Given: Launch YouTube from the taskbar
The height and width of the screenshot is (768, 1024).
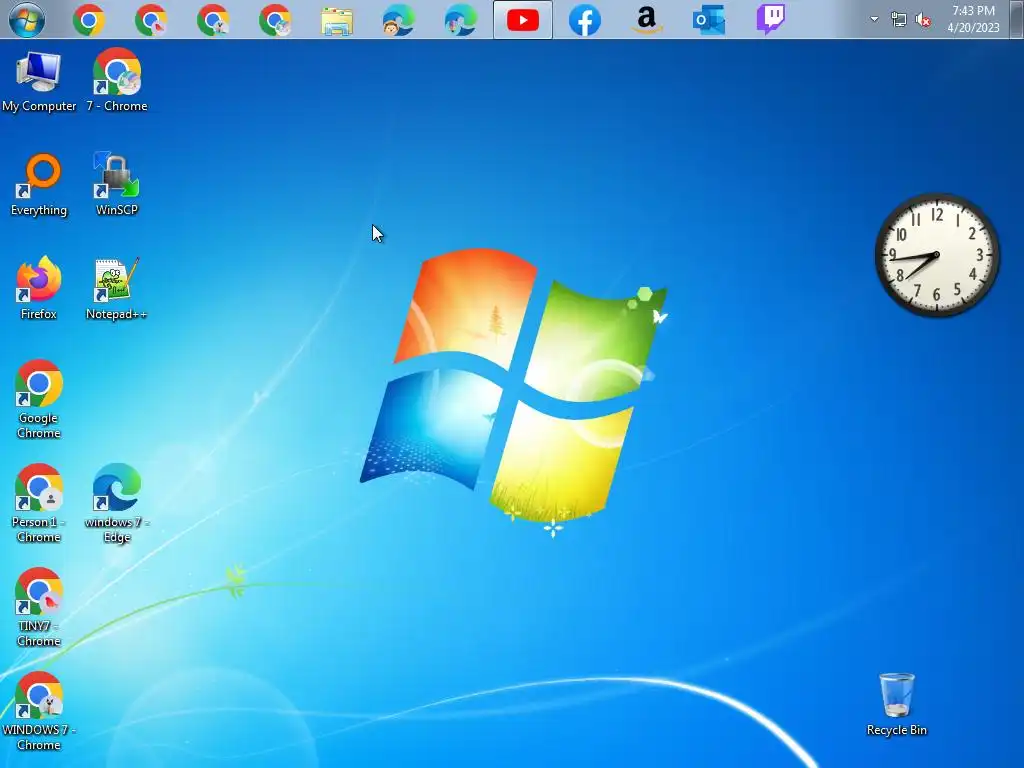Looking at the screenshot, I should coord(522,20).
